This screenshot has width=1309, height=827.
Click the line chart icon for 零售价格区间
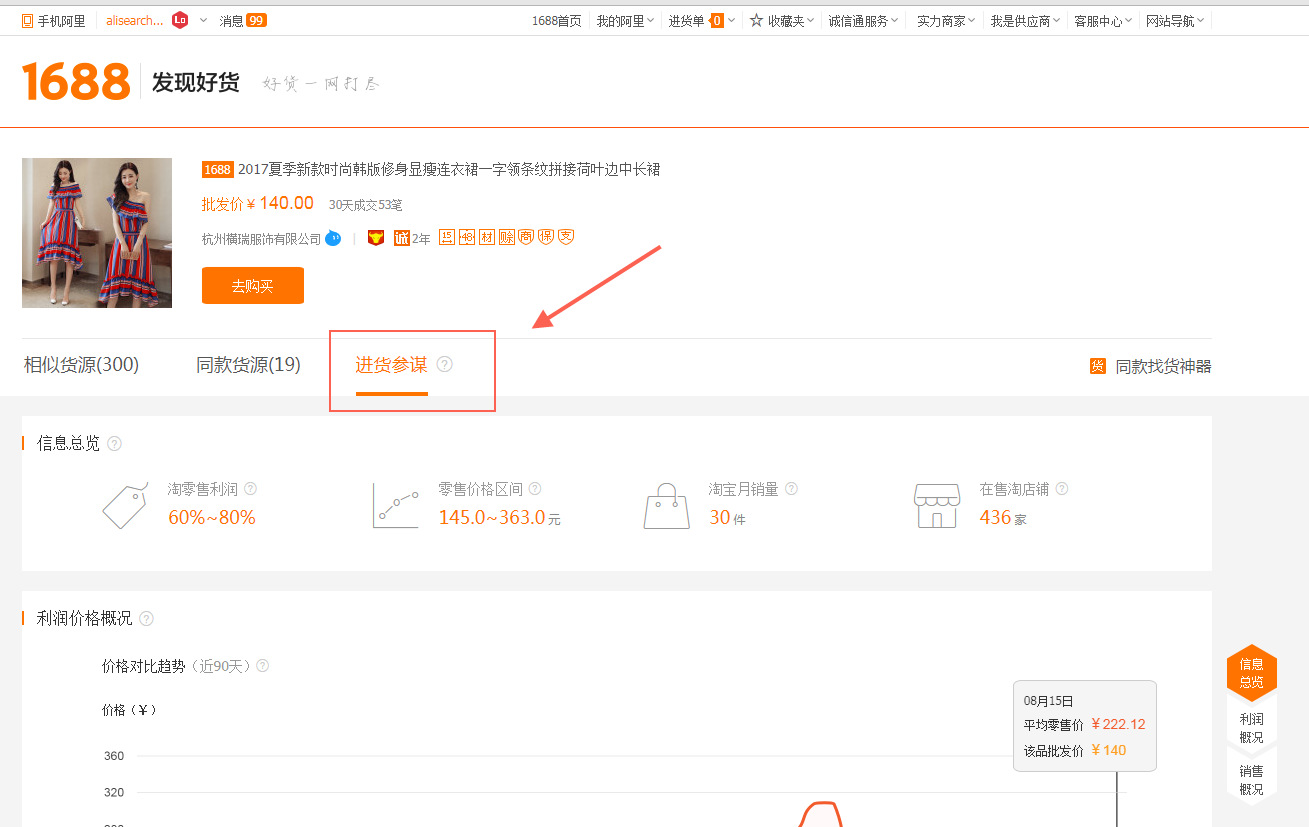pos(395,505)
